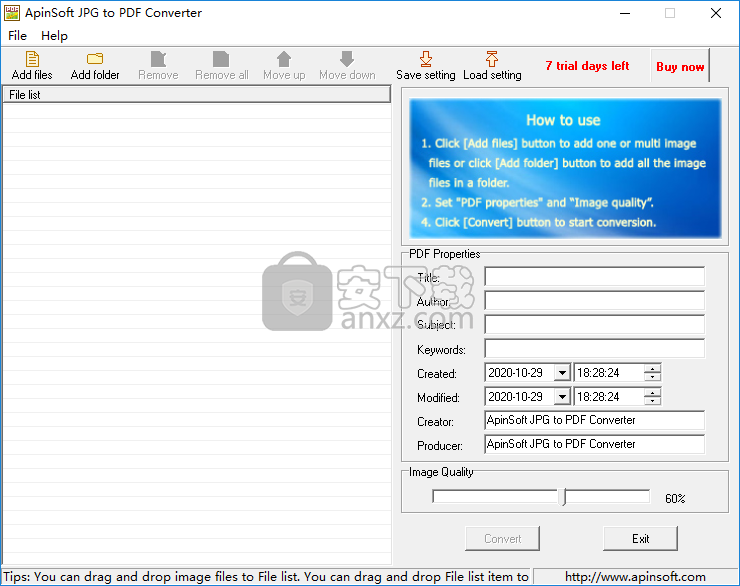Click the Author input field
This screenshot has height=586, width=740.
[595, 301]
